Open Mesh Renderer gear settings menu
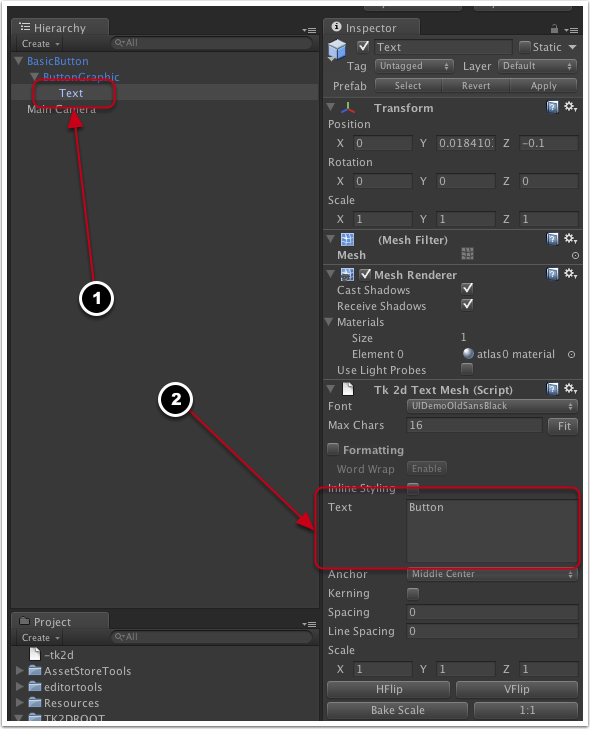The image size is (590, 729). pyautogui.click(x=570, y=273)
